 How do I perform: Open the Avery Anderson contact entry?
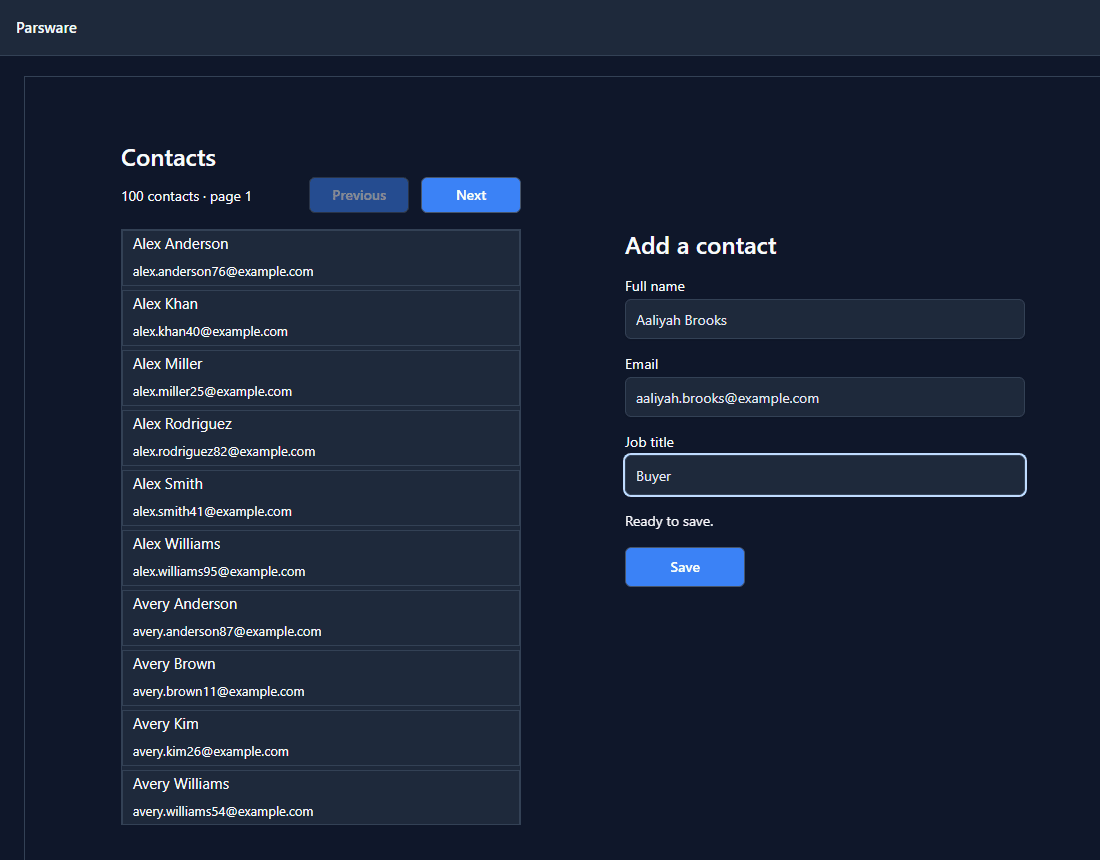pos(321,617)
